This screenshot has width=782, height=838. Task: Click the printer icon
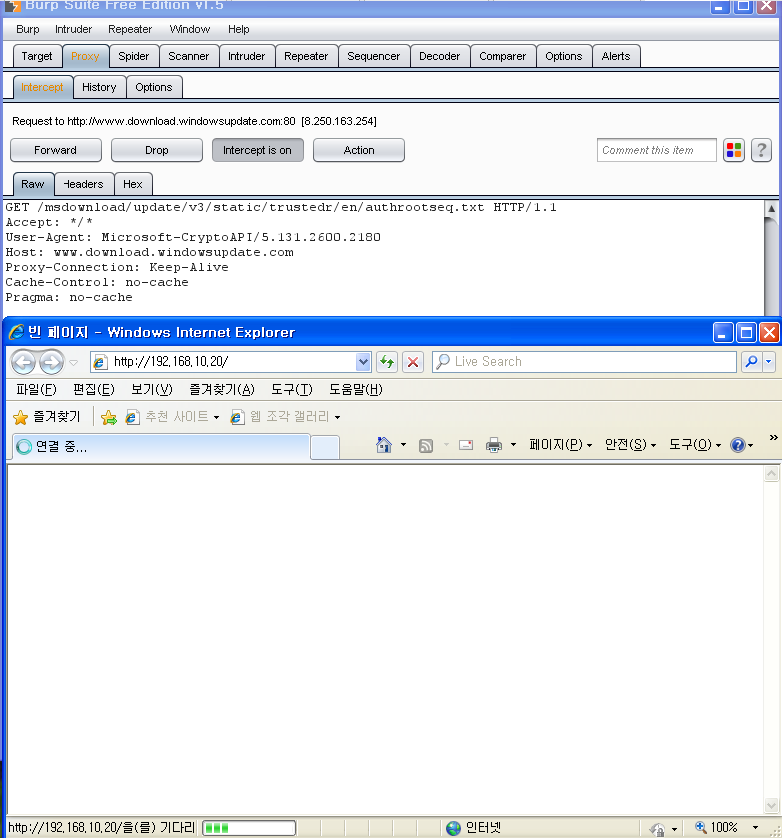click(493, 445)
